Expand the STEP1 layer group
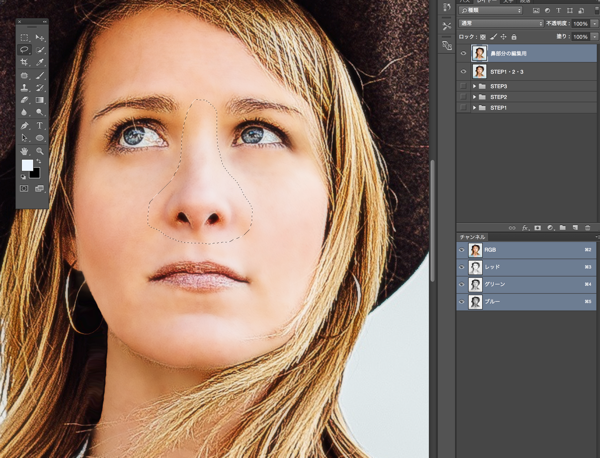 tap(474, 108)
